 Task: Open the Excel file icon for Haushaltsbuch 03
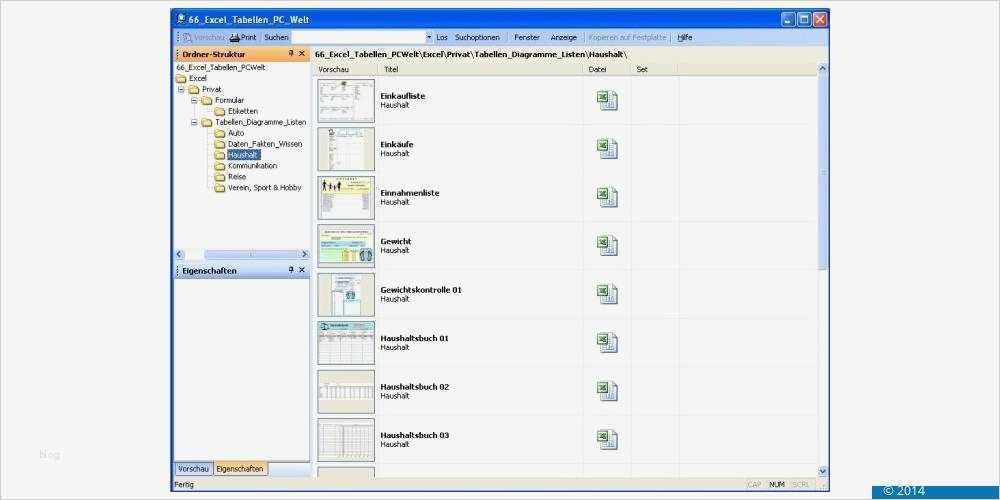click(x=607, y=440)
